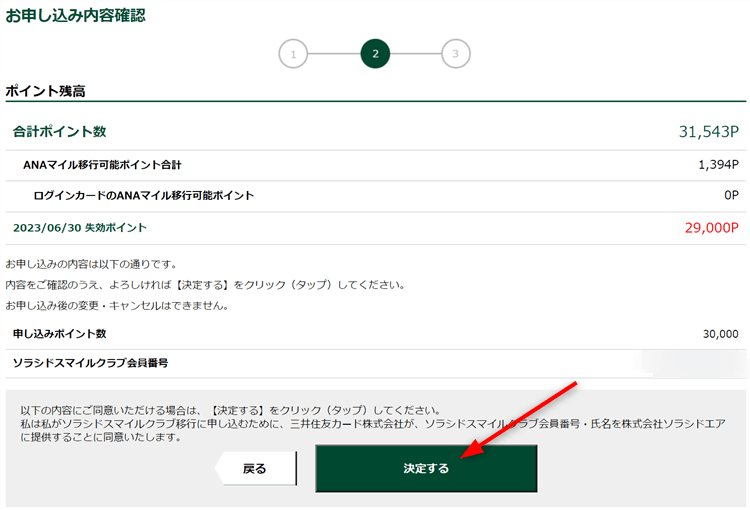Click the 1,394P value

(718, 165)
